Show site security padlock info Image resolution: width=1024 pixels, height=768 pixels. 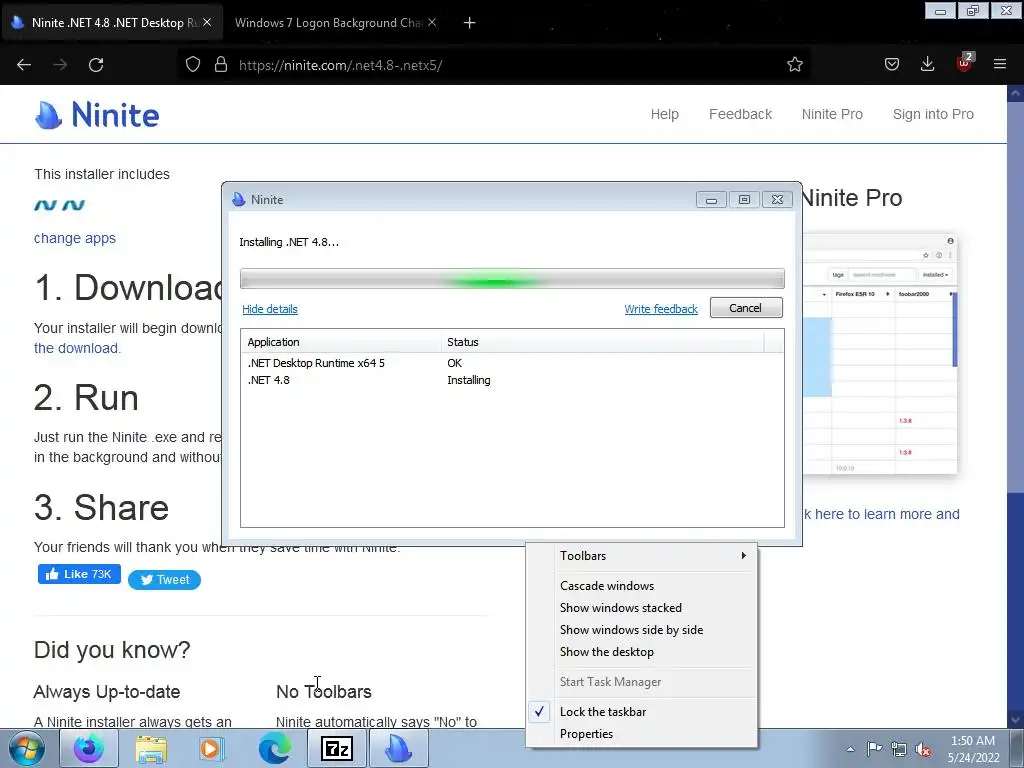221,65
